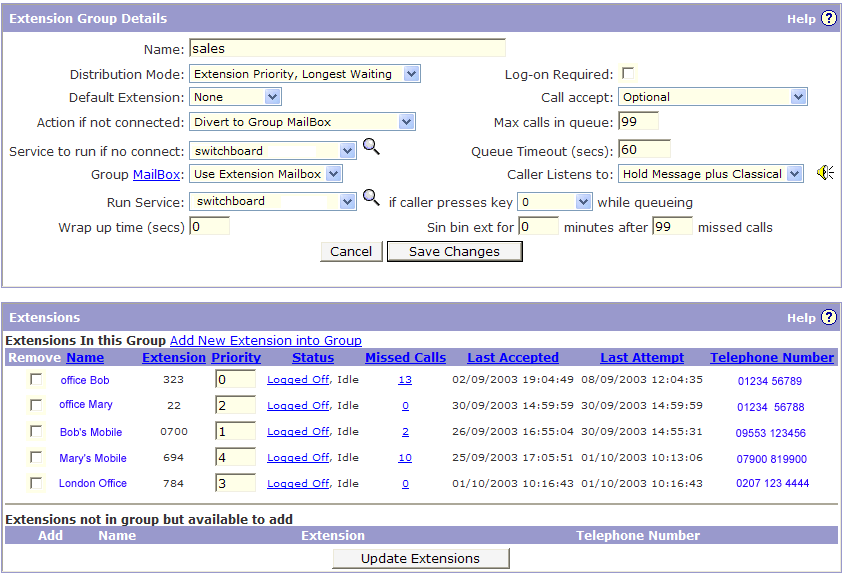The height and width of the screenshot is (575, 843).
Task: Open the Call accept dropdown
Action: point(713,97)
